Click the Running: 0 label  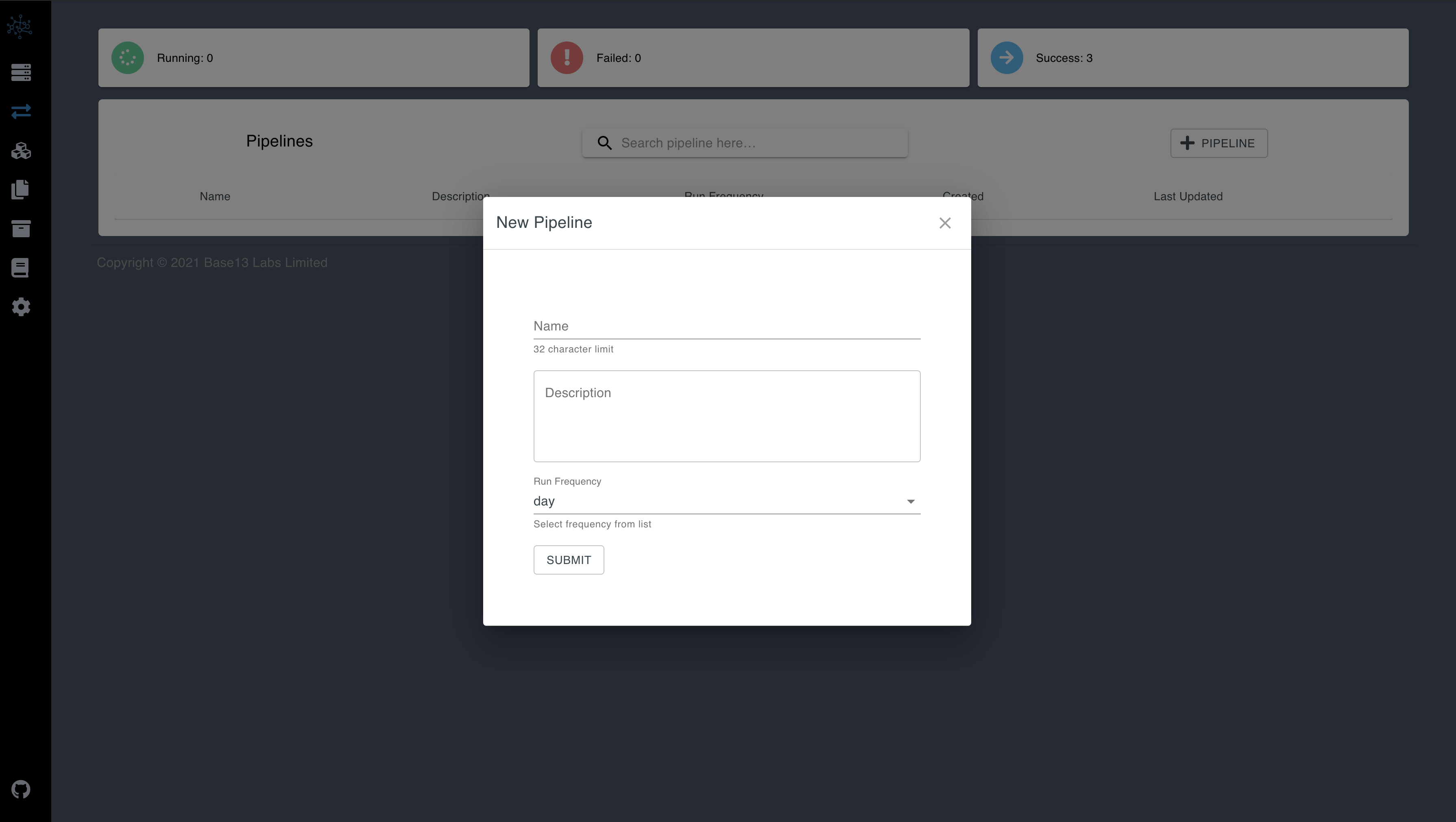coord(185,58)
